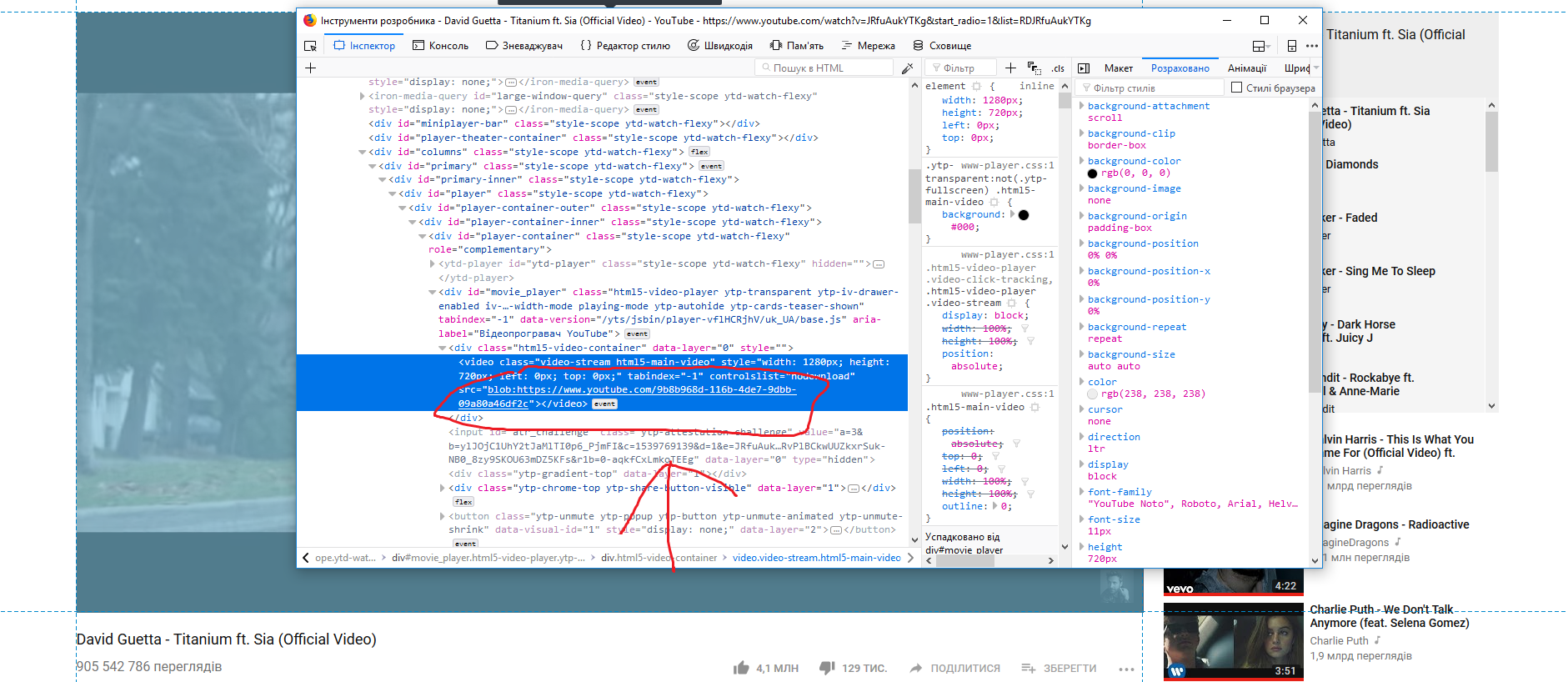
Task: Expand background-color computed property
Action: click(x=1082, y=161)
